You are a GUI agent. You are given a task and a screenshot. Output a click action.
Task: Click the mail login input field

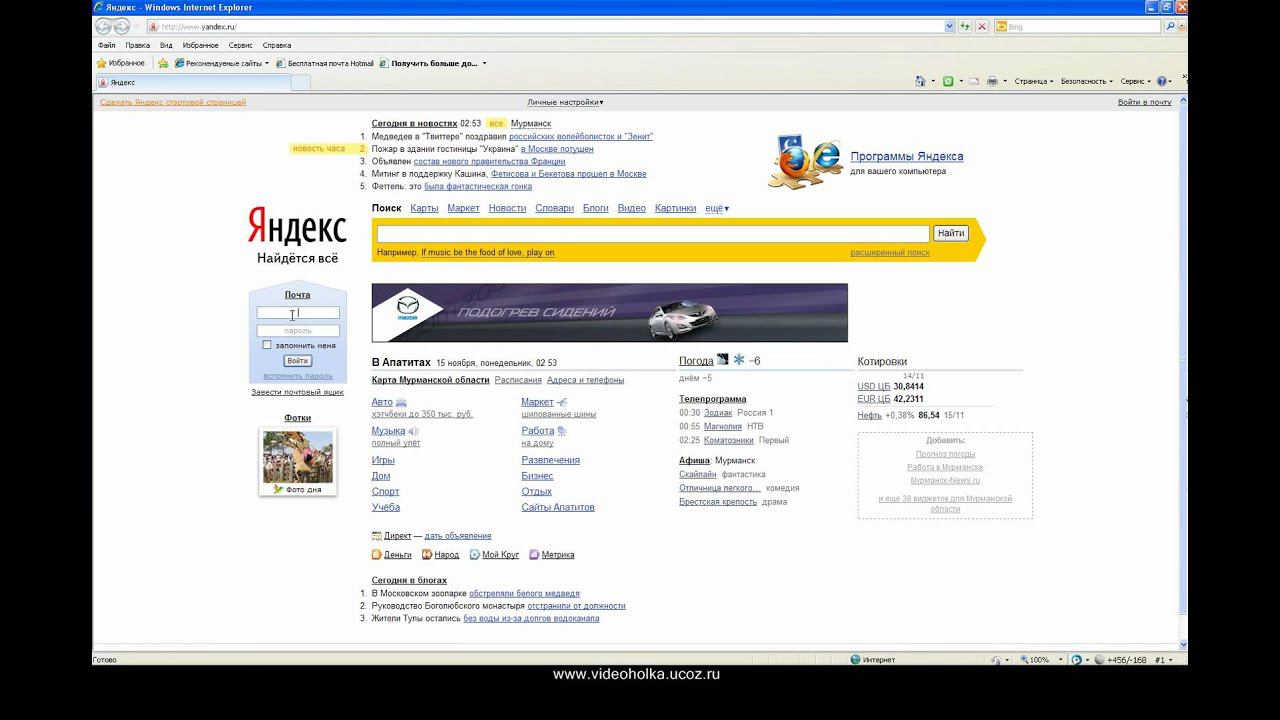pos(298,313)
